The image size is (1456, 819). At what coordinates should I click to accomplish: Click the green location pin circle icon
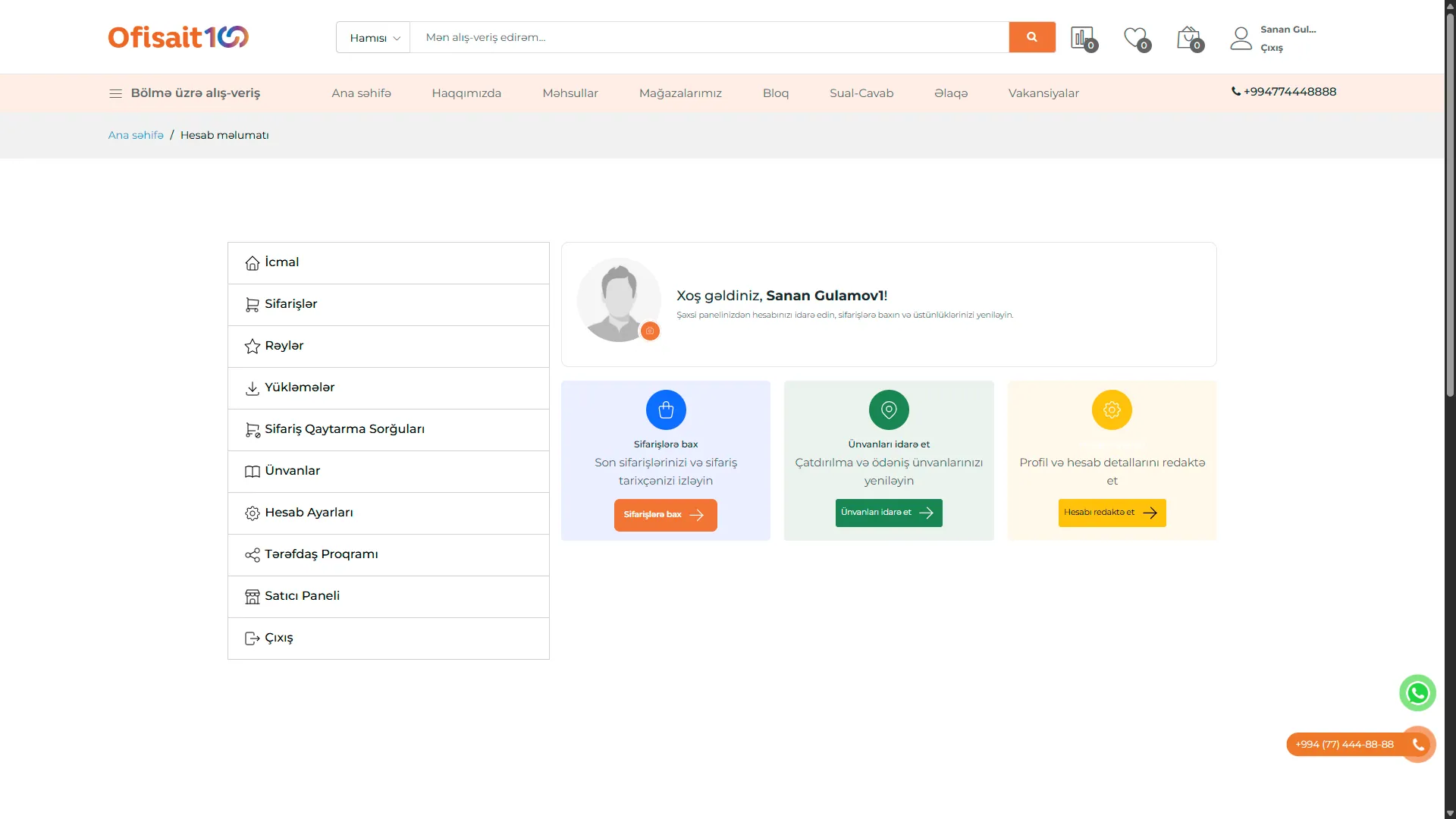[x=889, y=409]
